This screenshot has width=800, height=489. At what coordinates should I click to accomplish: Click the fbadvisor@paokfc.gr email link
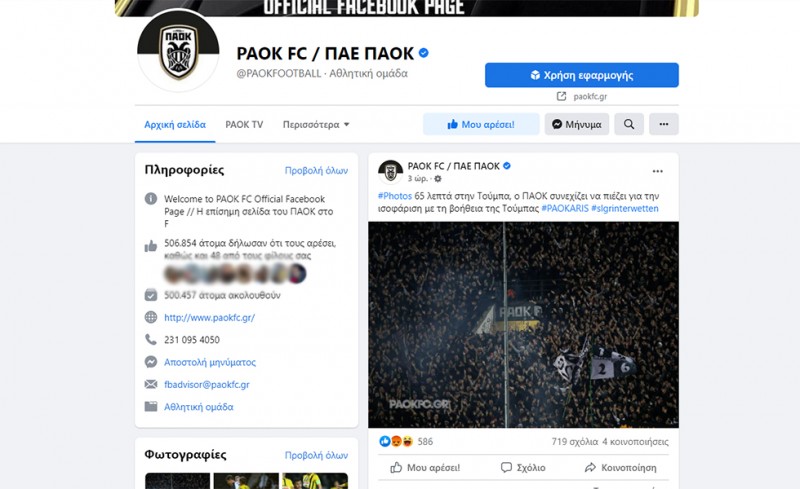pyautogui.click(x=207, y=384)
